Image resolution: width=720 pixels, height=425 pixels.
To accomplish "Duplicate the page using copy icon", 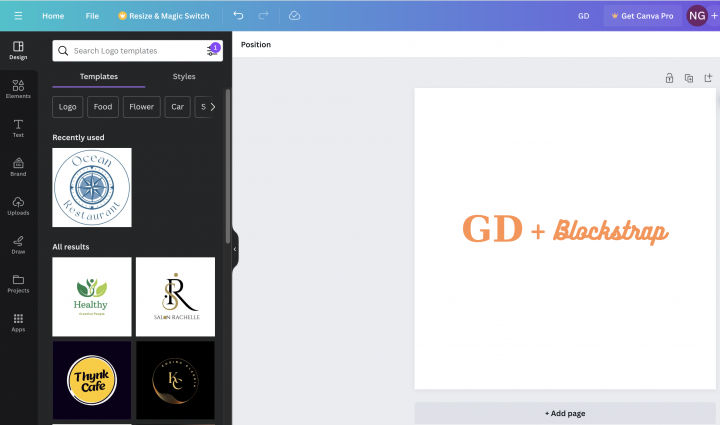I will [x=688, y=78].
